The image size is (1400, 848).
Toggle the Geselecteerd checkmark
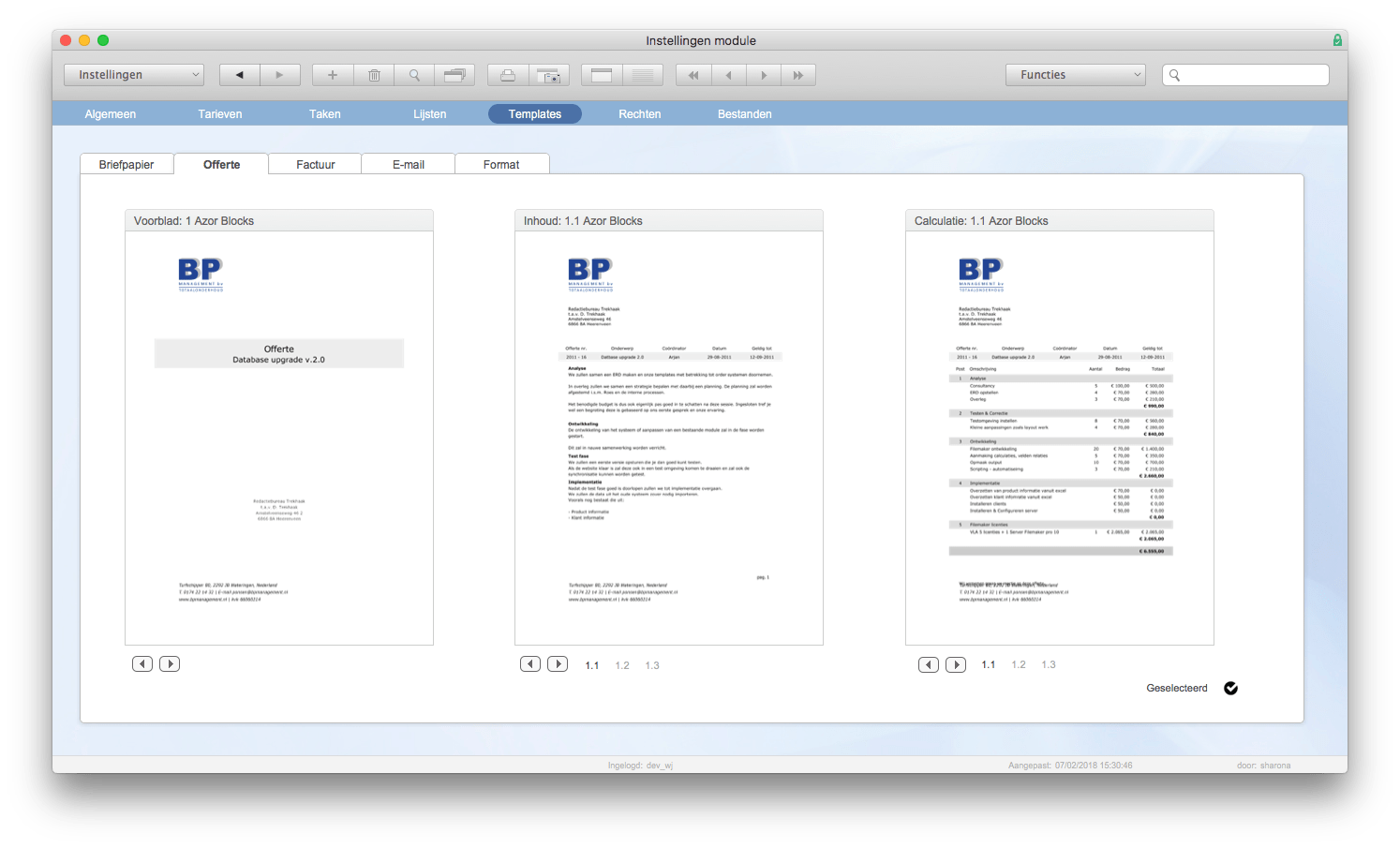coord(1231,688)
